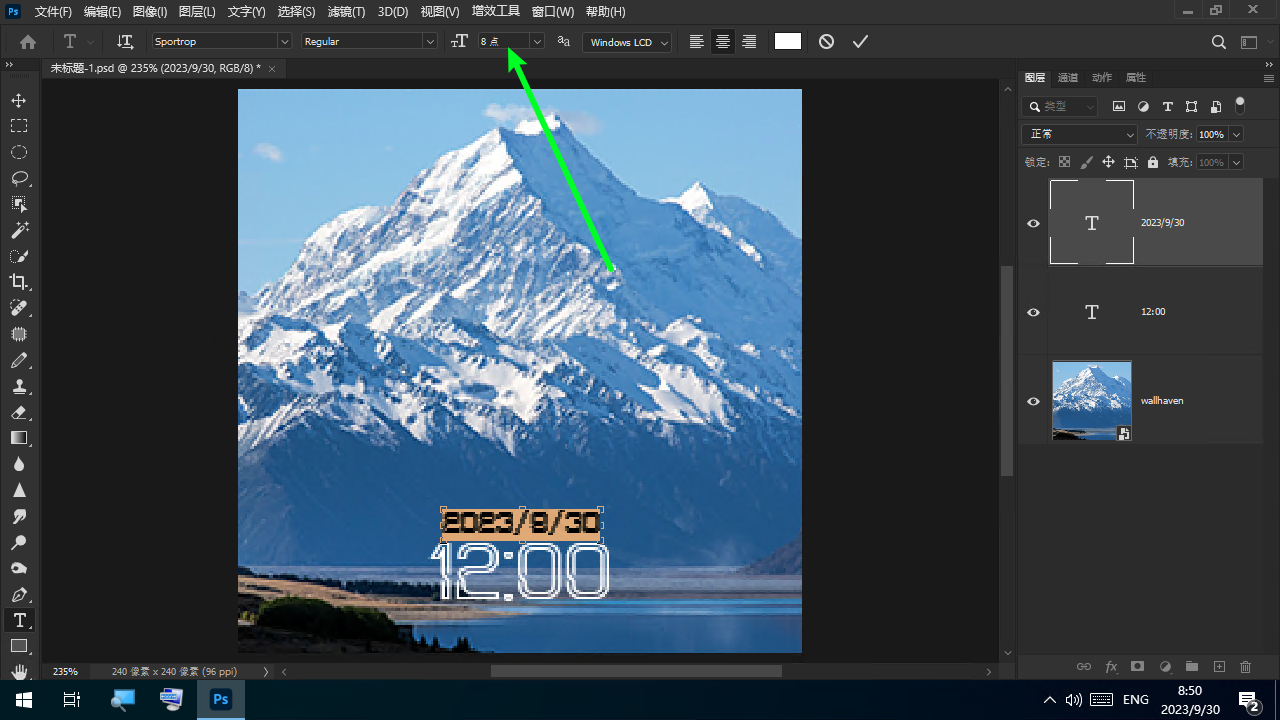Select the Move tool
This screenshot has height=720, width=1280.
pos(19,100)
